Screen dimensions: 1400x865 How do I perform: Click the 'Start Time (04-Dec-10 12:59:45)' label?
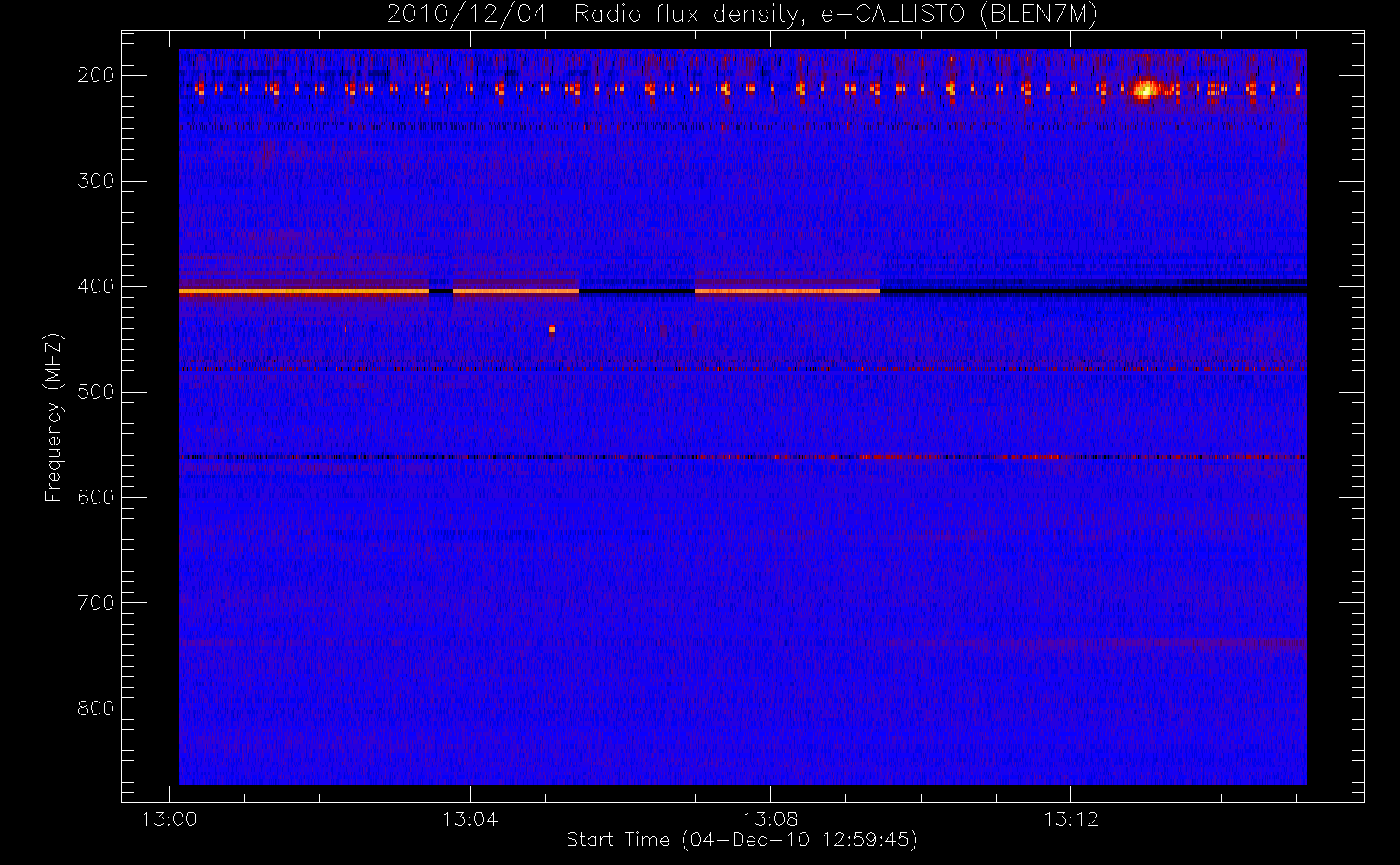click(742, 840)
